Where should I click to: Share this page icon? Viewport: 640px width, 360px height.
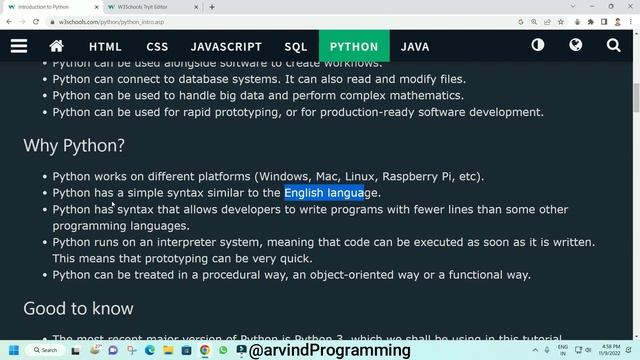pos(547,22)
